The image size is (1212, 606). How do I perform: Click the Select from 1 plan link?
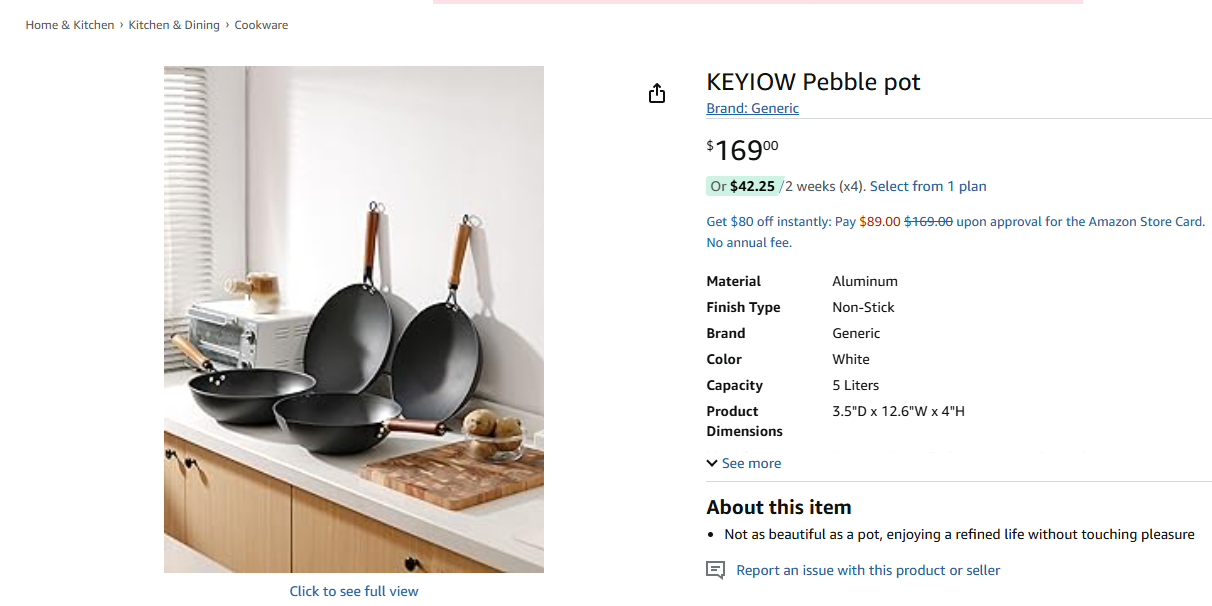coord(928,186)
